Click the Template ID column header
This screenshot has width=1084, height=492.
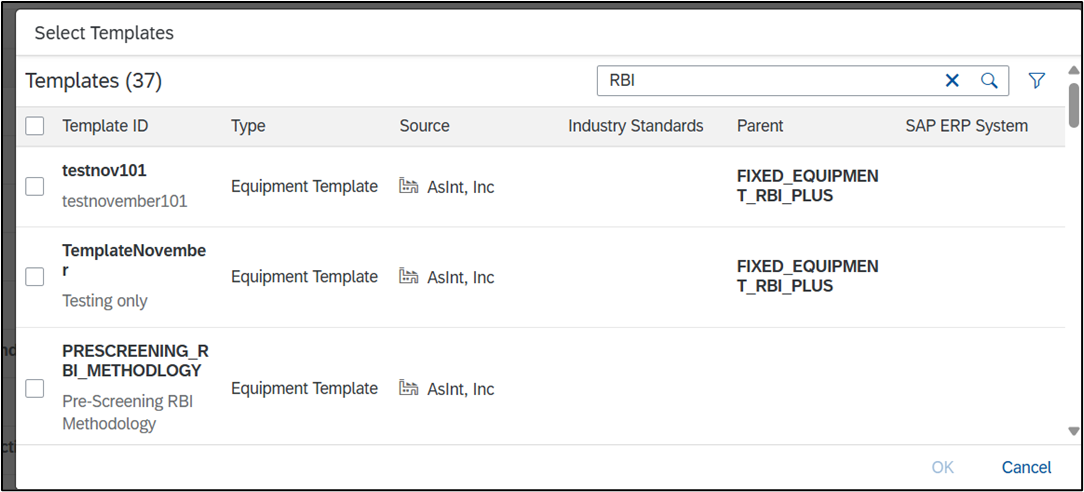(x=105, y=126)
